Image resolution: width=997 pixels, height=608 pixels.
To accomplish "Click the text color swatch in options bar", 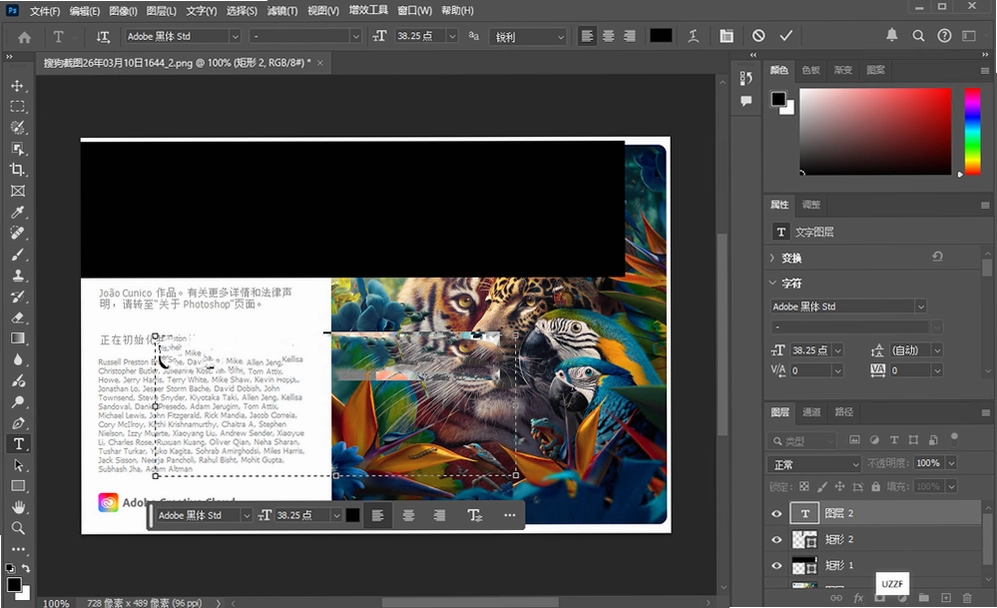I will [x=661, y=36].
